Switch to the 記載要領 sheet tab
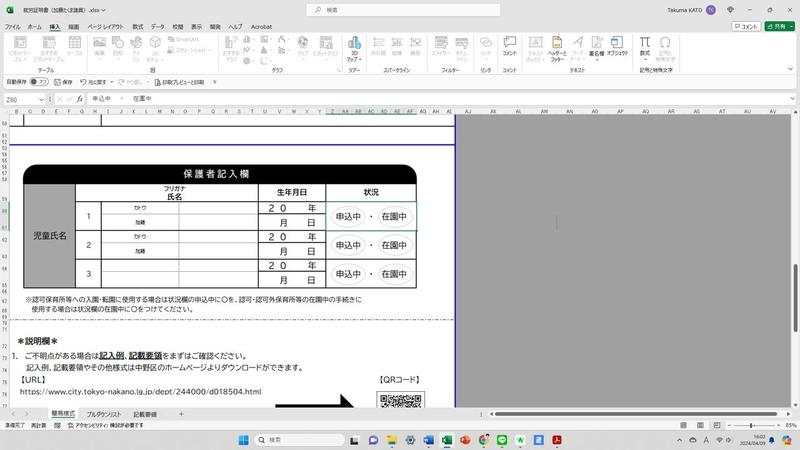The width and height of the screenshot is (800, 450). point(145,413)
